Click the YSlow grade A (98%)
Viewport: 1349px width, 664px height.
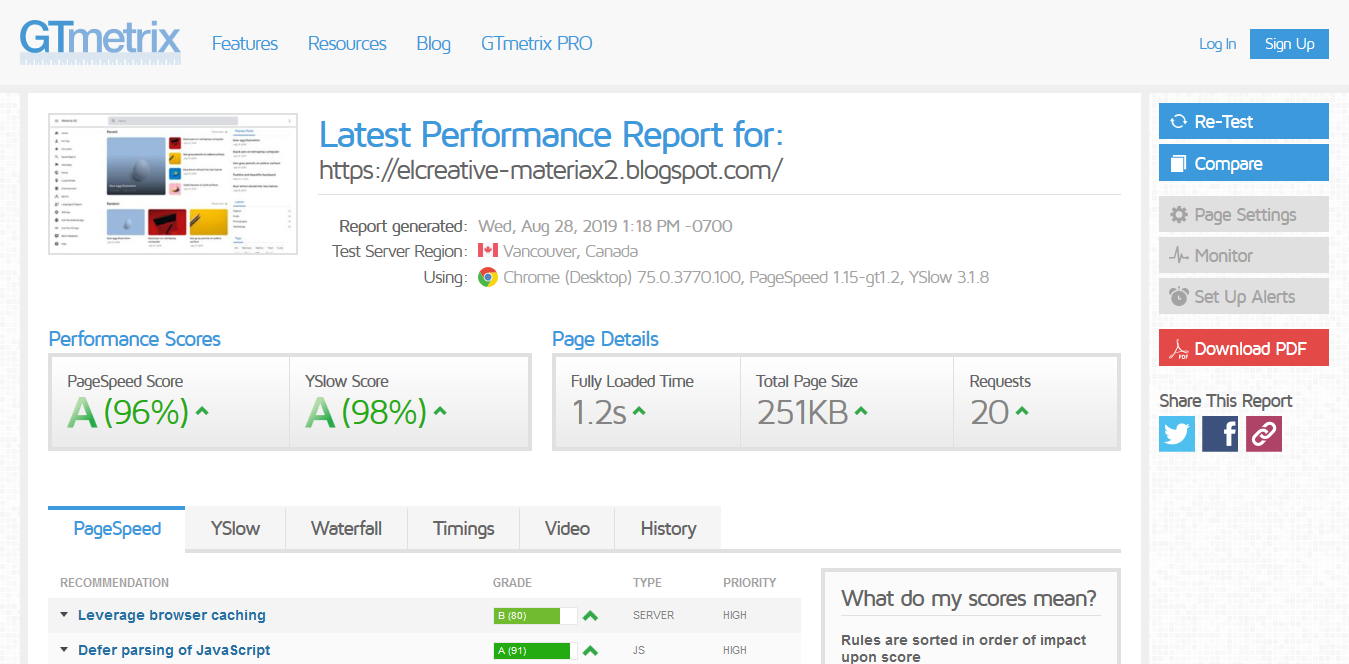(366, 412)
